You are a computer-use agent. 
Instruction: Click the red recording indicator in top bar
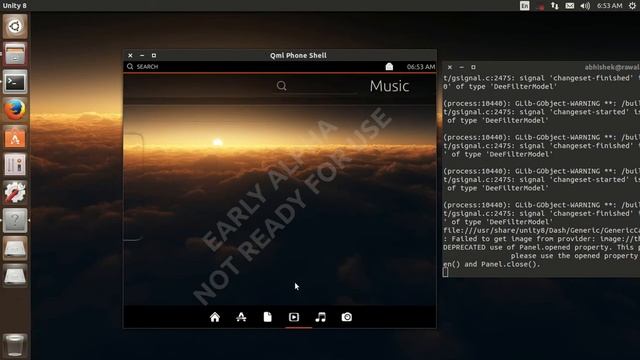pos(541,7)
